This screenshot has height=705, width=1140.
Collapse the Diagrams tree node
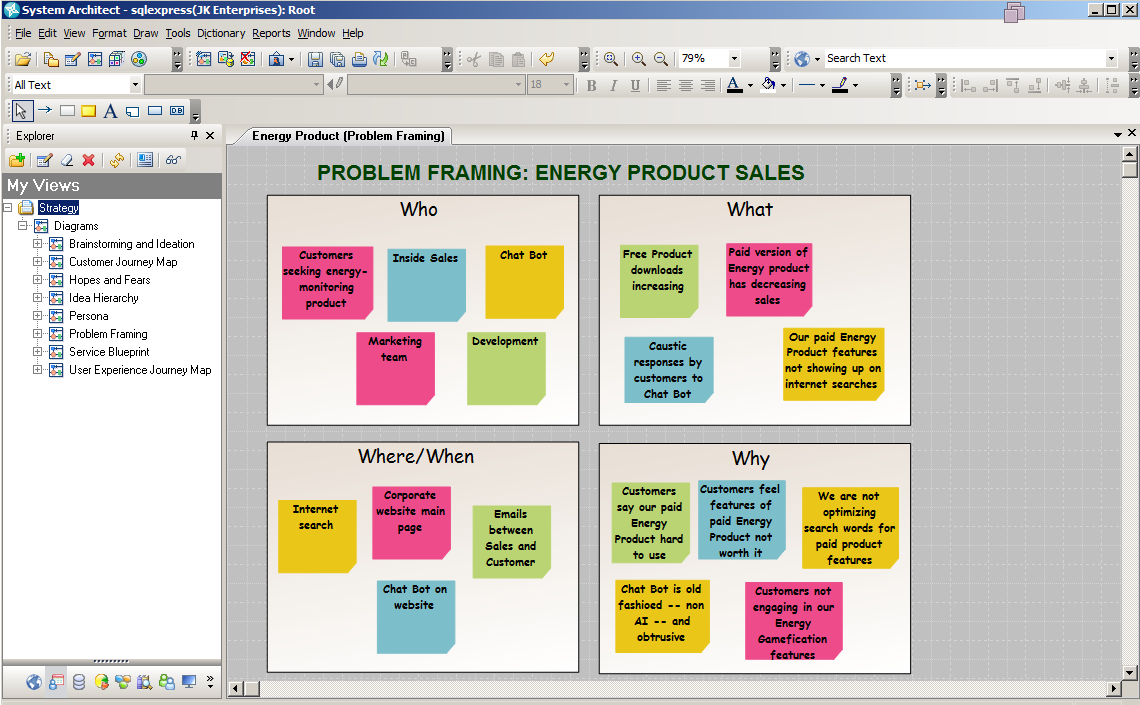pos(23,225)
